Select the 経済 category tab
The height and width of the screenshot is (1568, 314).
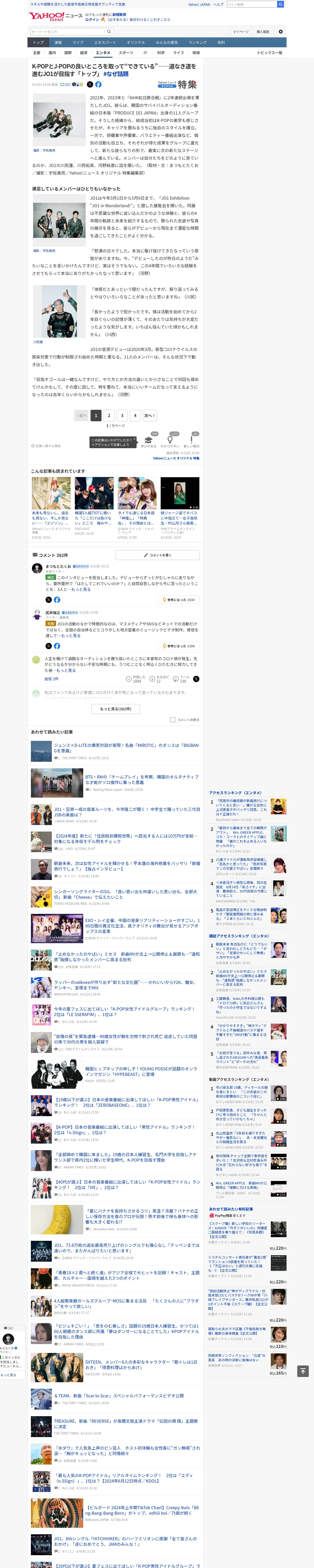point(83,53)
